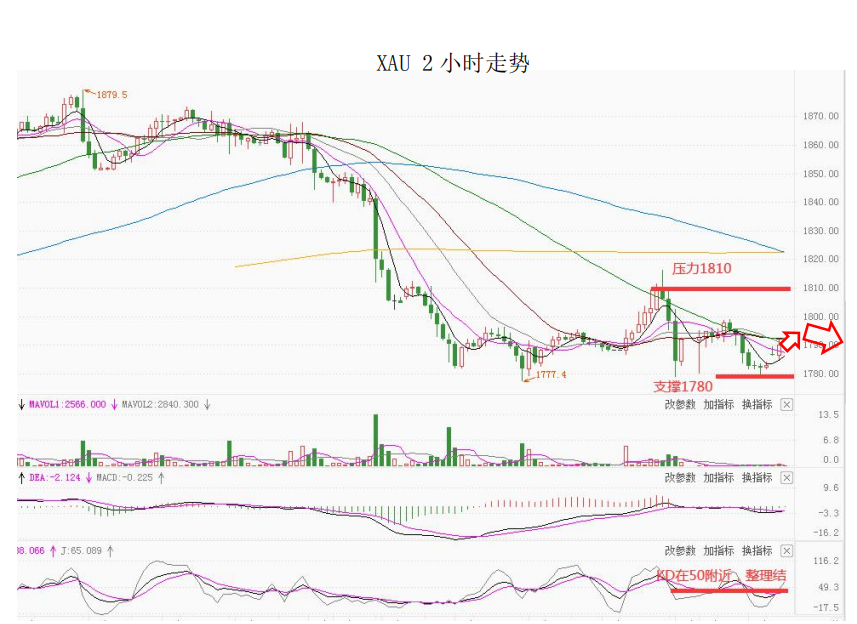Click the MAVOL1:2566.000 value label
This screenshot has height=624, width=857.
pyautogui.click(x=67, y=405)
